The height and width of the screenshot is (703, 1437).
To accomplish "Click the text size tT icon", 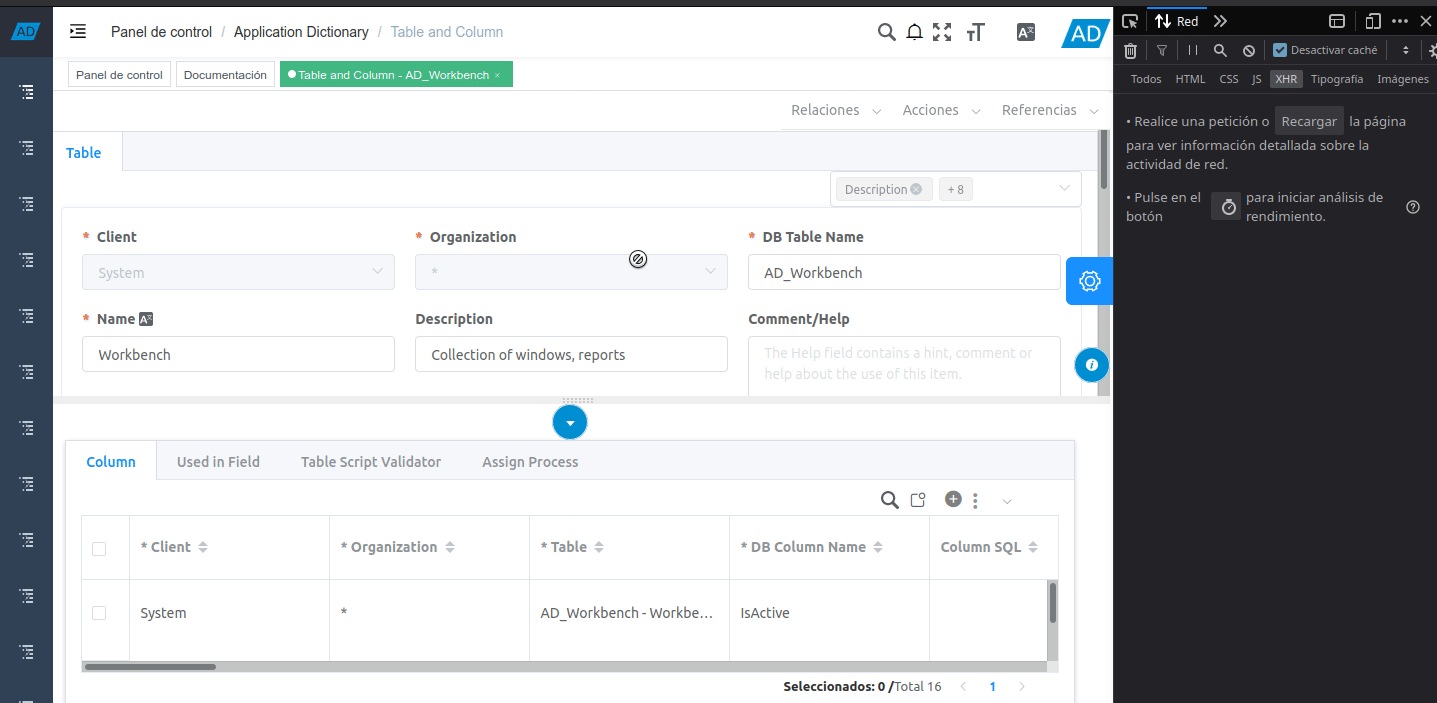I will pyautogui.click(x=975, y=32).
